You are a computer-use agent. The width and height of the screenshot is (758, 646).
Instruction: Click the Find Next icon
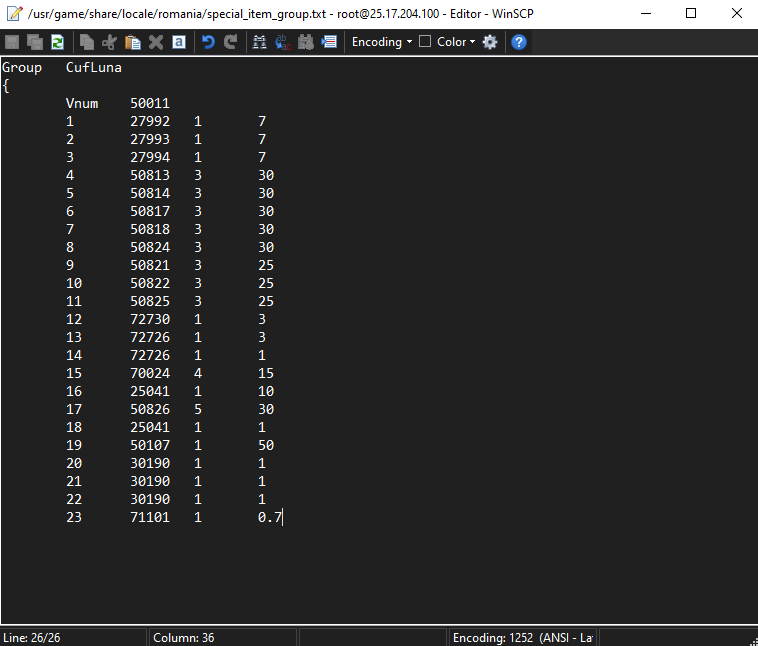pos(306,42)
